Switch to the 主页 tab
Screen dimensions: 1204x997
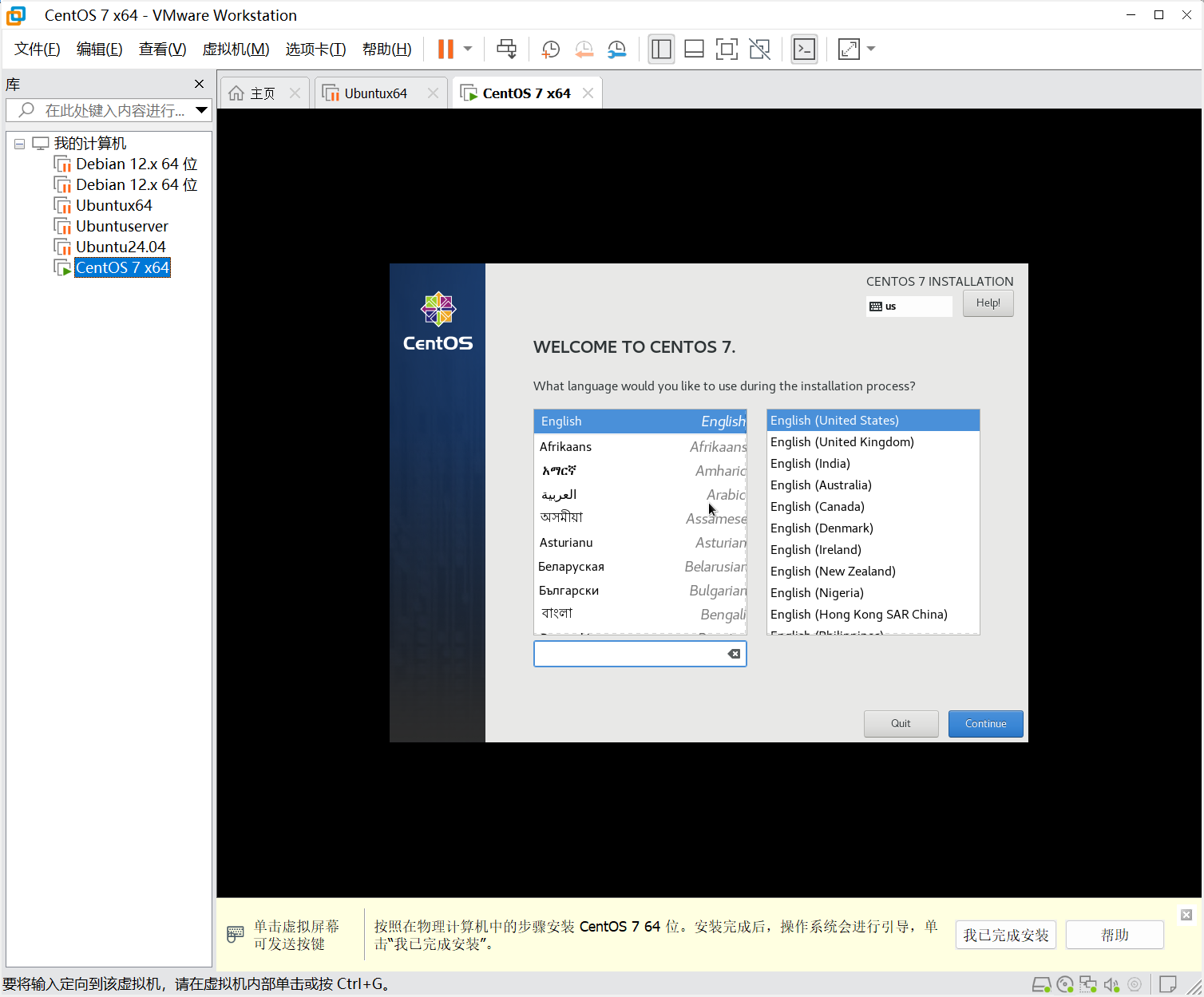coord(263,93)
